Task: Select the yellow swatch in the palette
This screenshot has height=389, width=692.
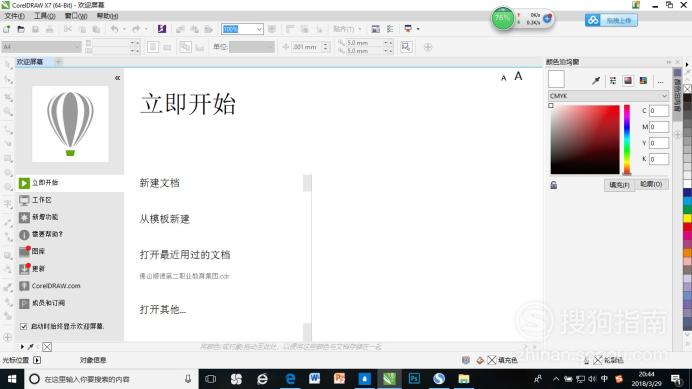Action: 688,218
